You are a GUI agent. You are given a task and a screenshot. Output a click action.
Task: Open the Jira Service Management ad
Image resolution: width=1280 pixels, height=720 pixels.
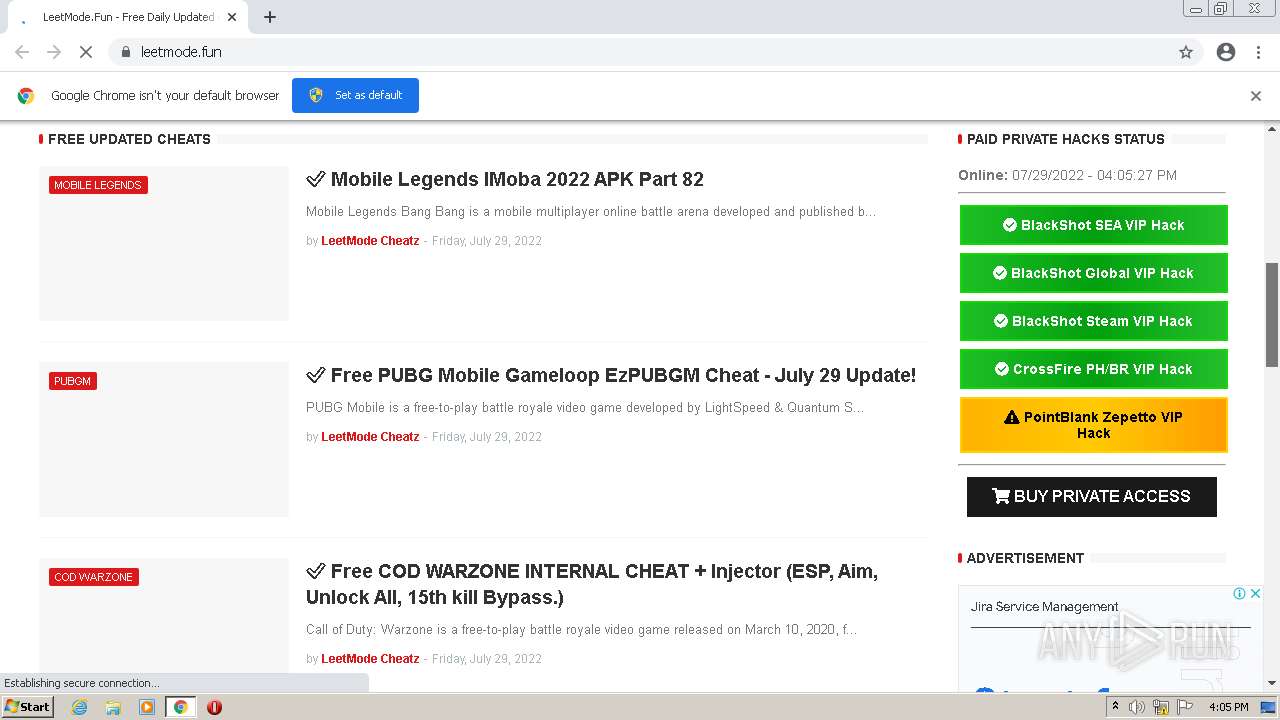(1045, 607)
